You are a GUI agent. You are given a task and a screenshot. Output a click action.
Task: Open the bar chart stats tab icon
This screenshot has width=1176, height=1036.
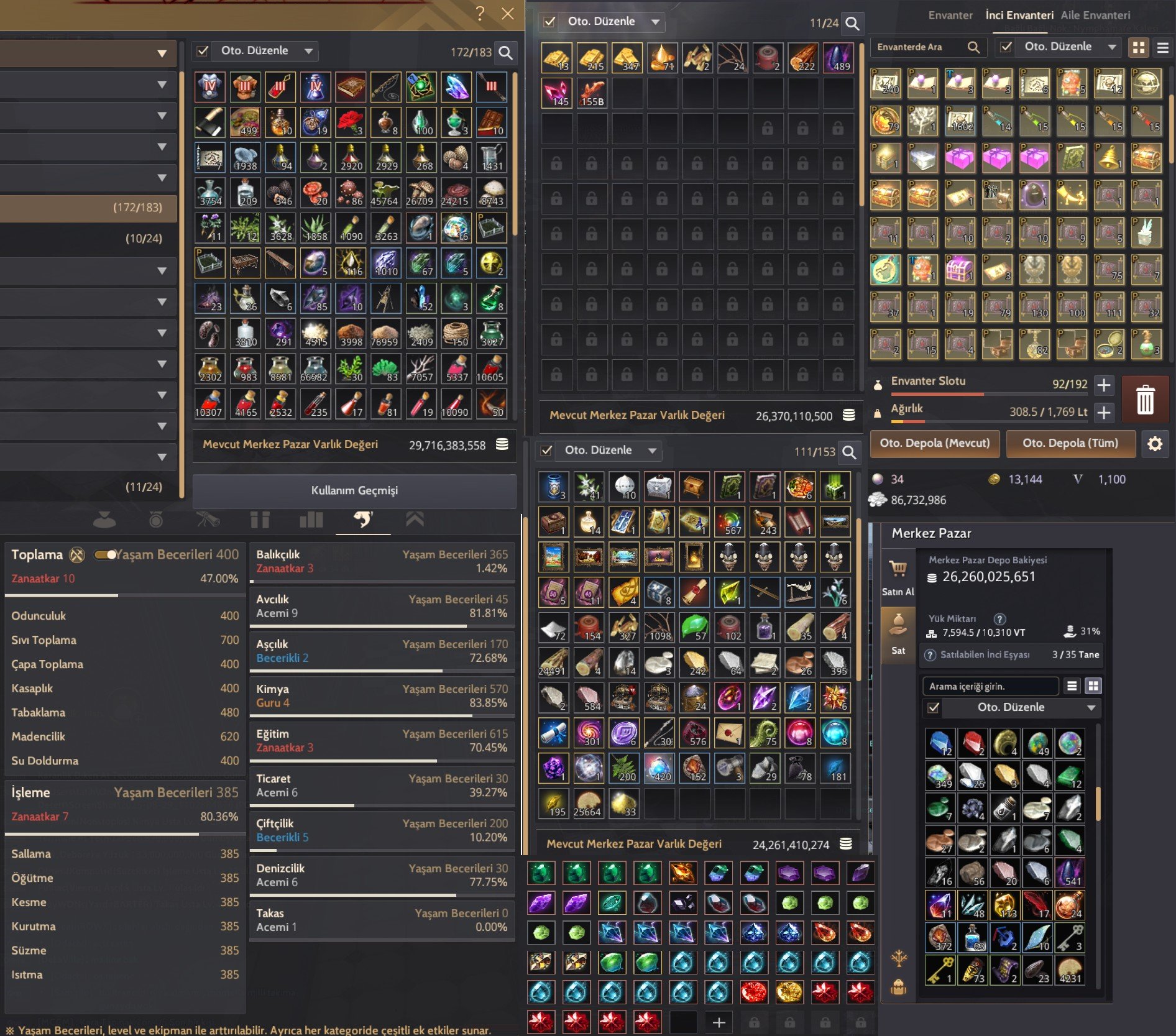click(311, 520)
